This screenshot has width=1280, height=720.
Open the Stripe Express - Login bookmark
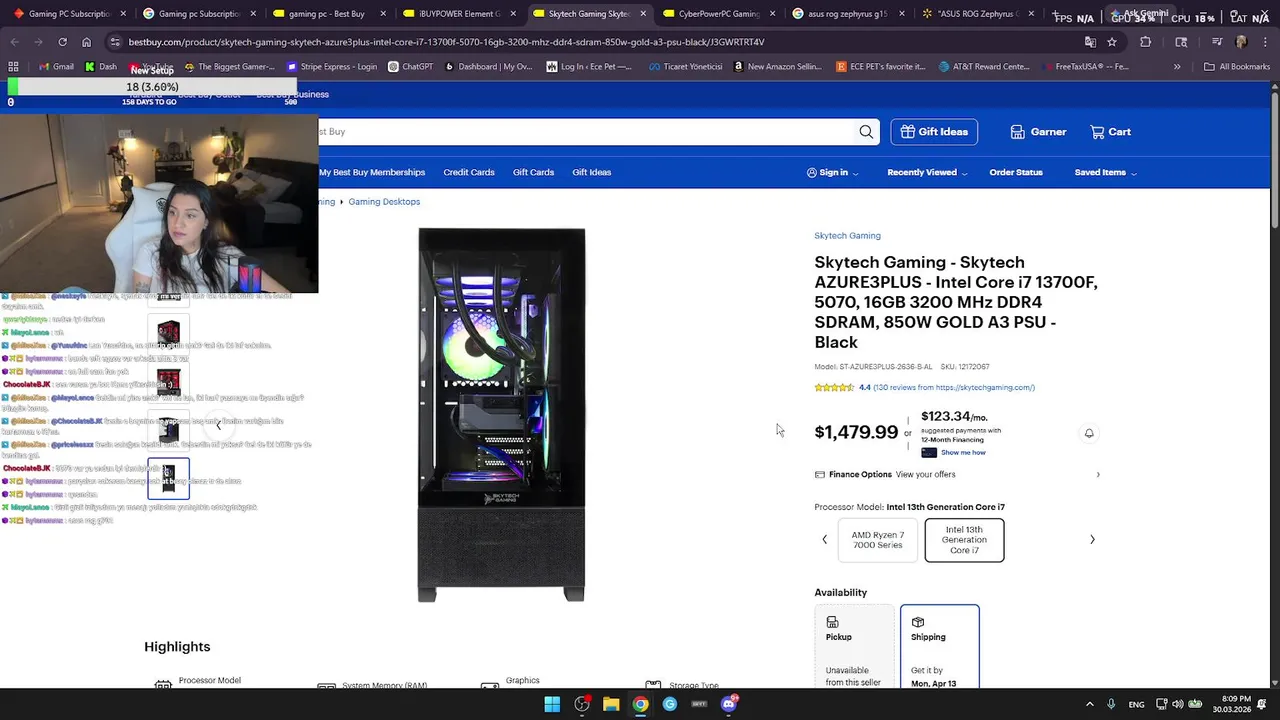coord(332,67)
